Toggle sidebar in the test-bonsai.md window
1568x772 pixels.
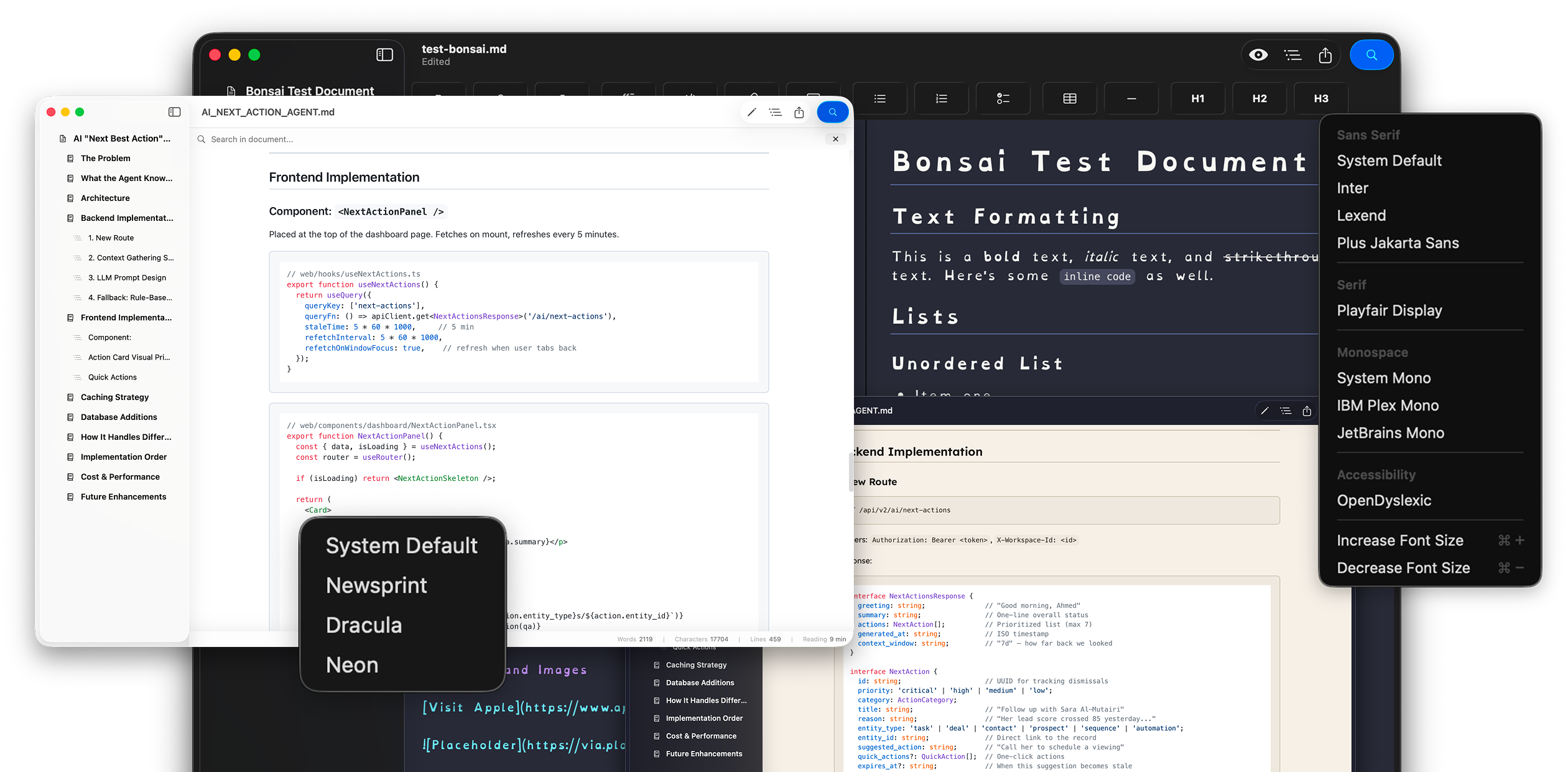(x=384, y=55)
